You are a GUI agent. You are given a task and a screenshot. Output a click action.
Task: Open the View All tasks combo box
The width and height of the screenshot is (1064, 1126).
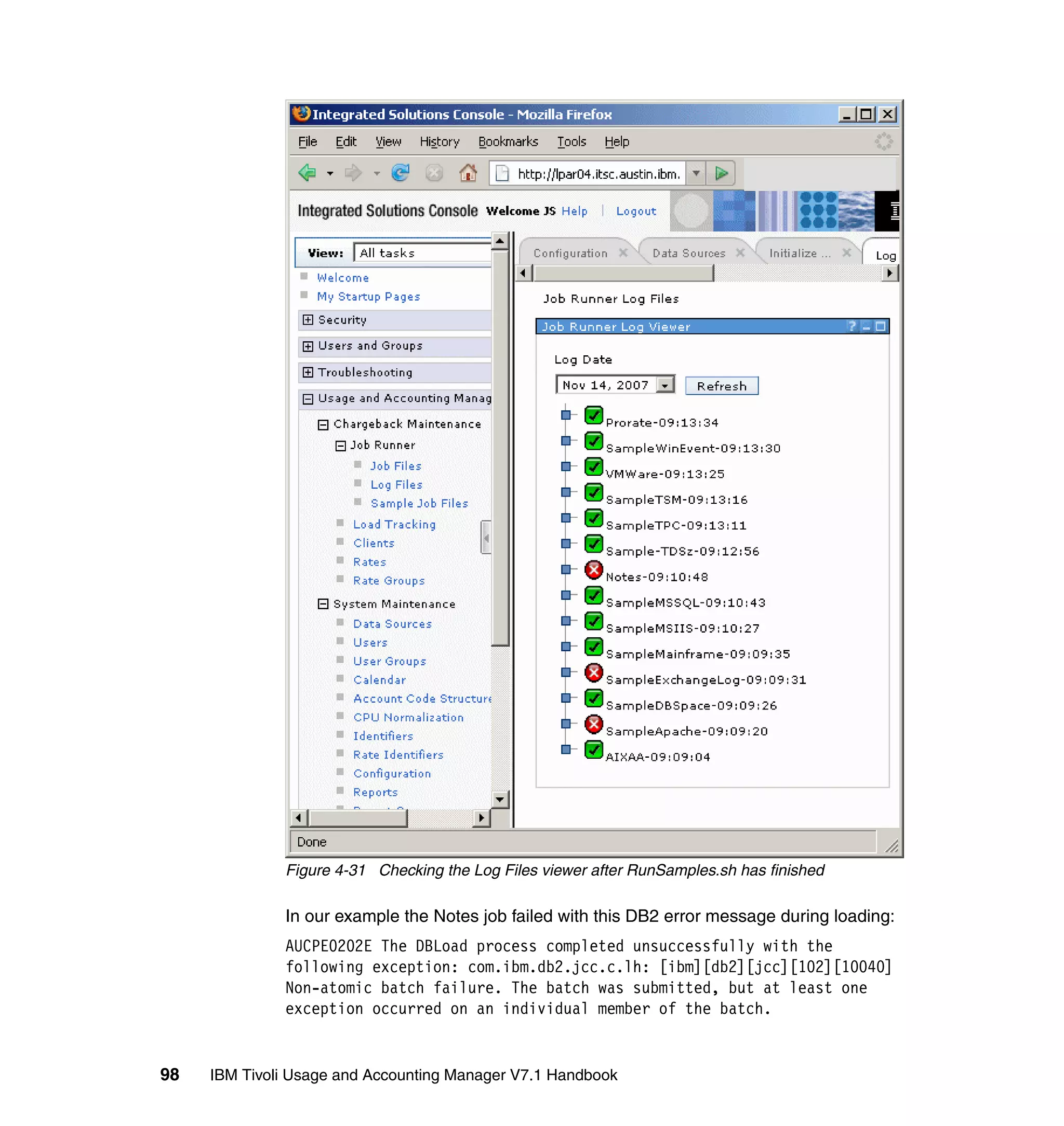(422, 253)
